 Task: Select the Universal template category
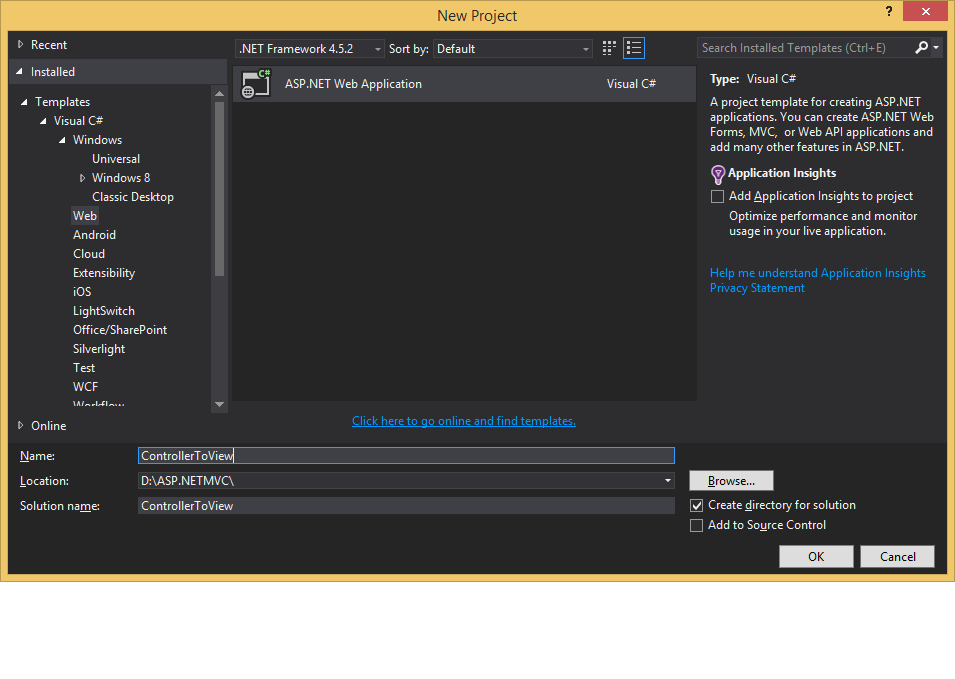point(116,159)
